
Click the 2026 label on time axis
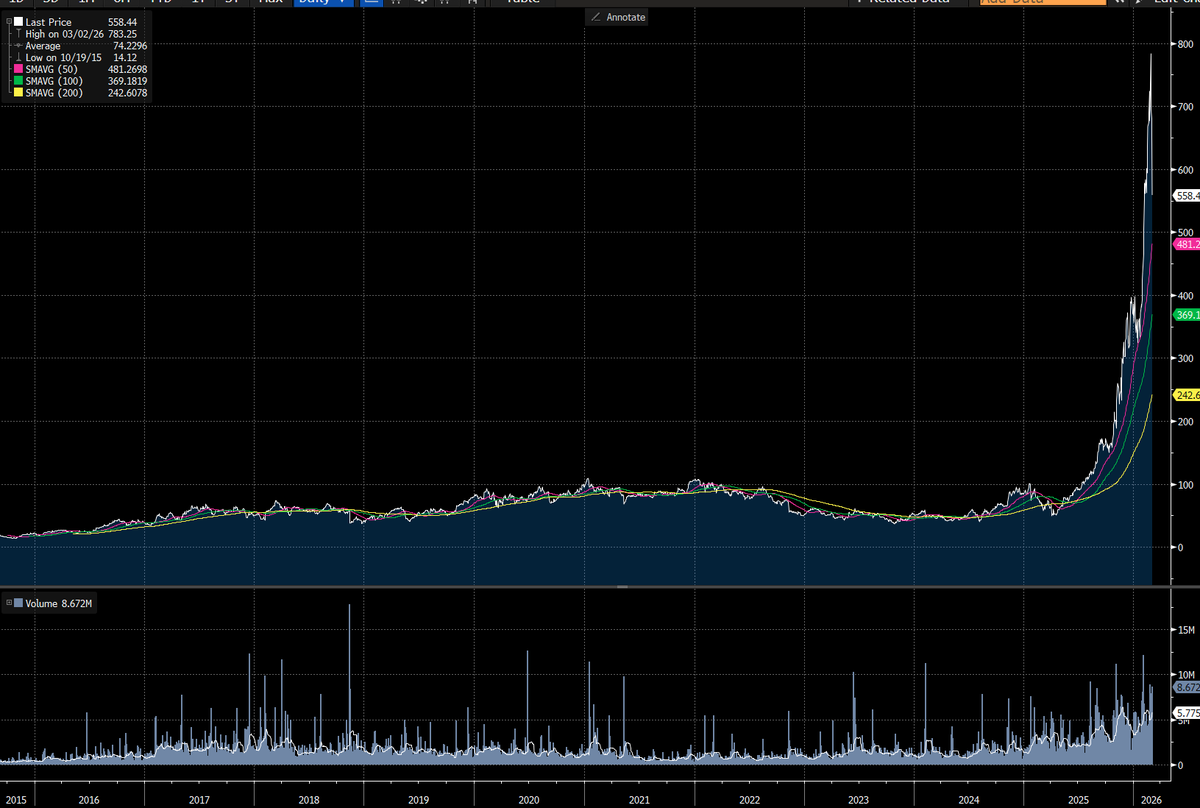click(1151, 799)
